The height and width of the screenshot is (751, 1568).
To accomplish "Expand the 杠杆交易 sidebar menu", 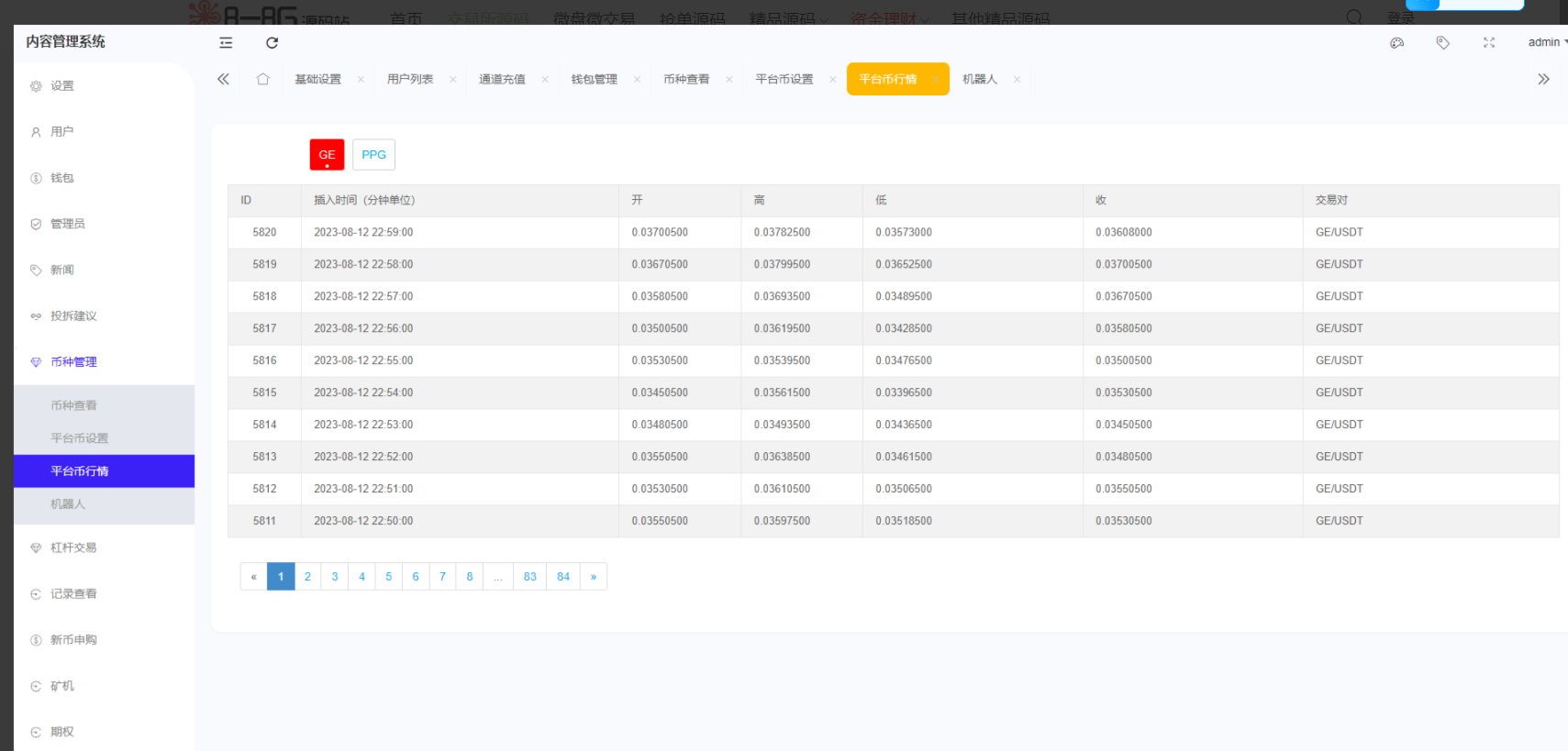I will [x=73, y=548].
